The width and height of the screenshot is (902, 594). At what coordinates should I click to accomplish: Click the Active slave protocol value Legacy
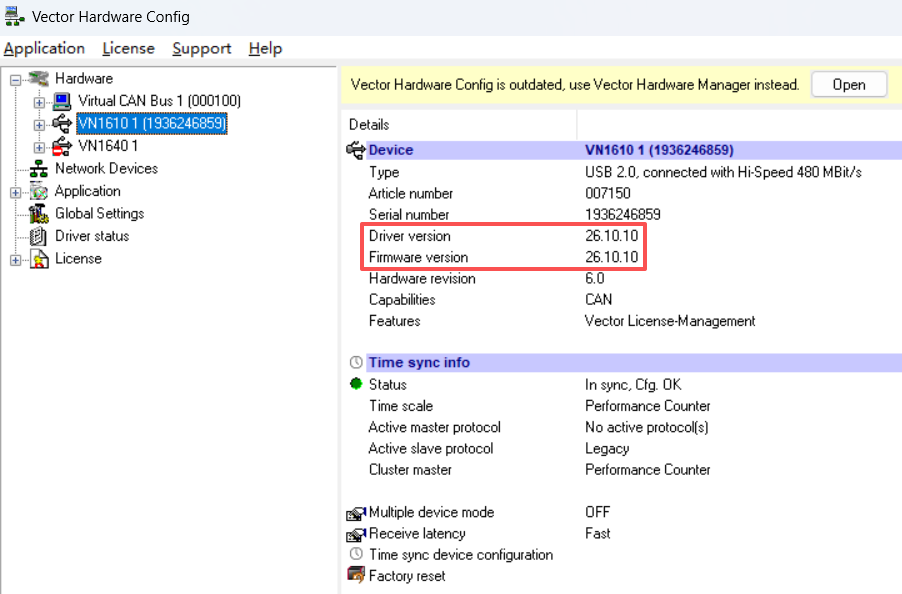[607, 449]
